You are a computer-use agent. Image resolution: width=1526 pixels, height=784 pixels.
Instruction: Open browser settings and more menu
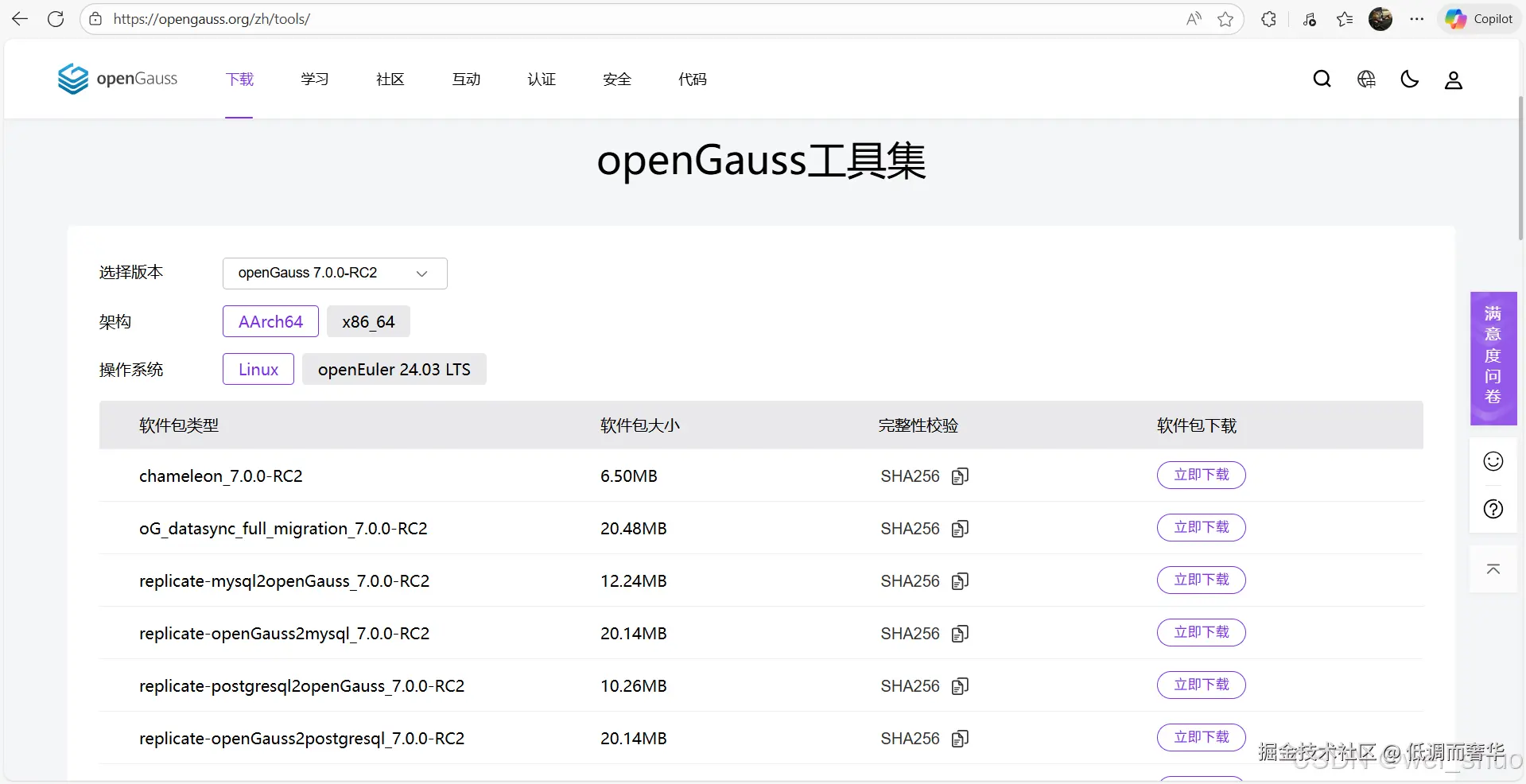pos(1417,19)
